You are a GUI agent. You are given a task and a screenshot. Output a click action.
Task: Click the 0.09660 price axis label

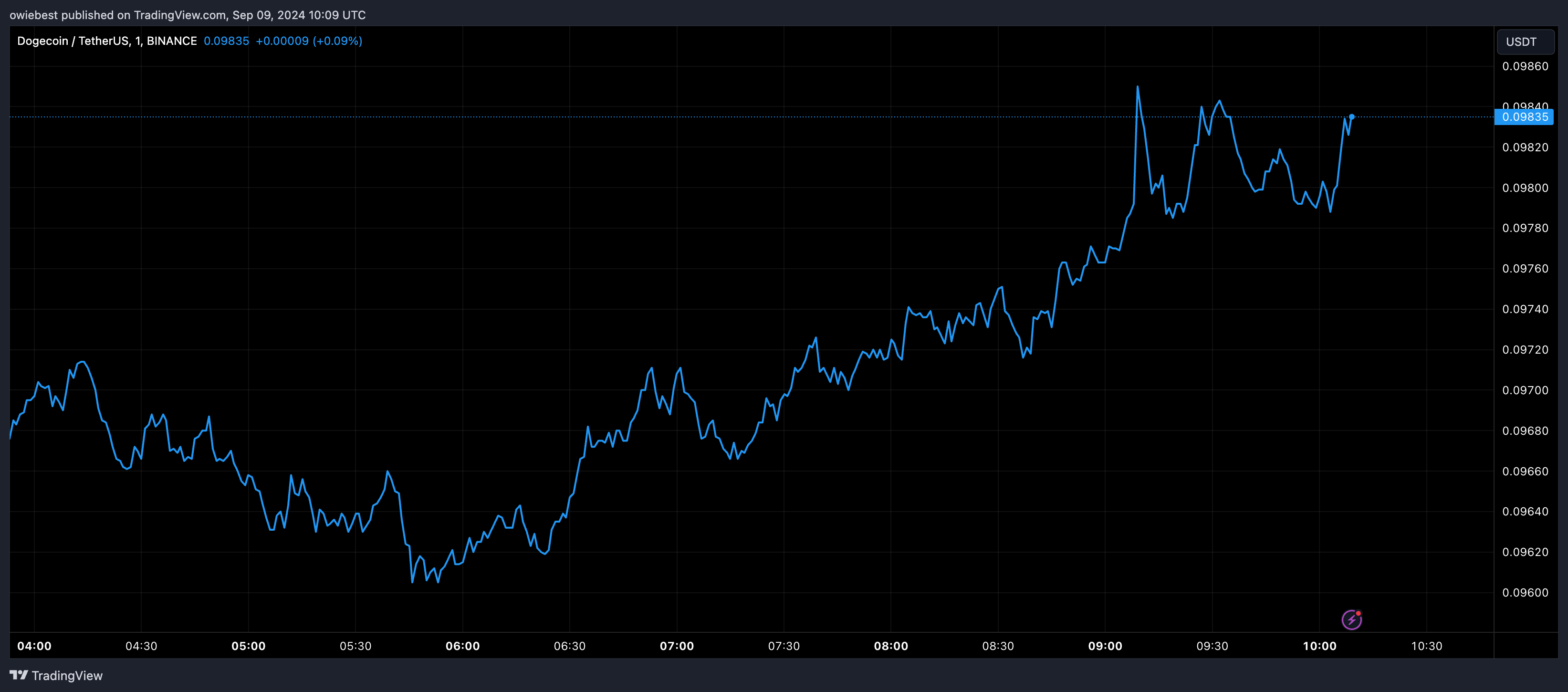point(1526,472)
